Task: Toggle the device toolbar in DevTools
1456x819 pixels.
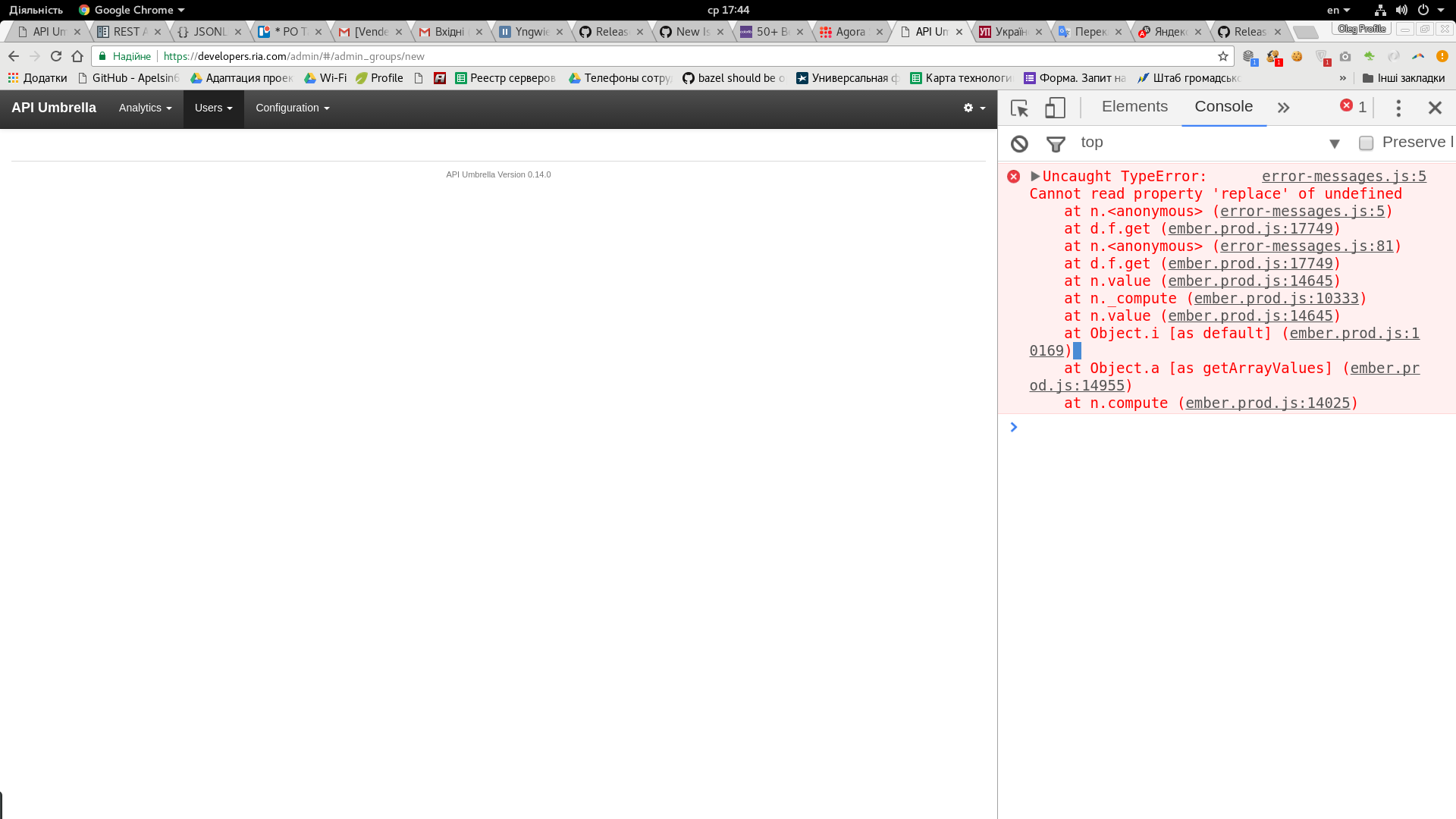Action: 1055,108
